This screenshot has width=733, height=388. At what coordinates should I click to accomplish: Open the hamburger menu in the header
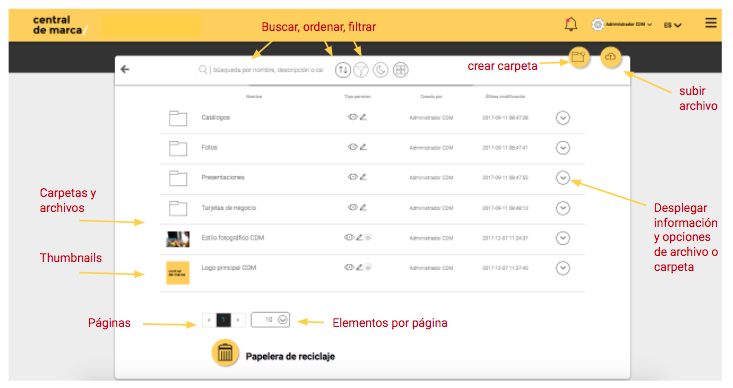(x=711, y=23)
